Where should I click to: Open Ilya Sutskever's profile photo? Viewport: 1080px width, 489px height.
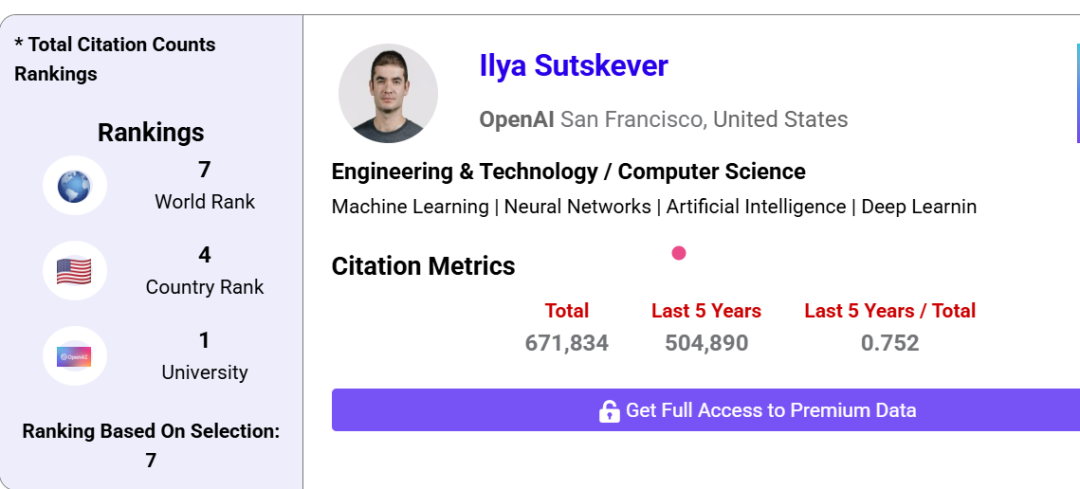click(x=388, y=93)
